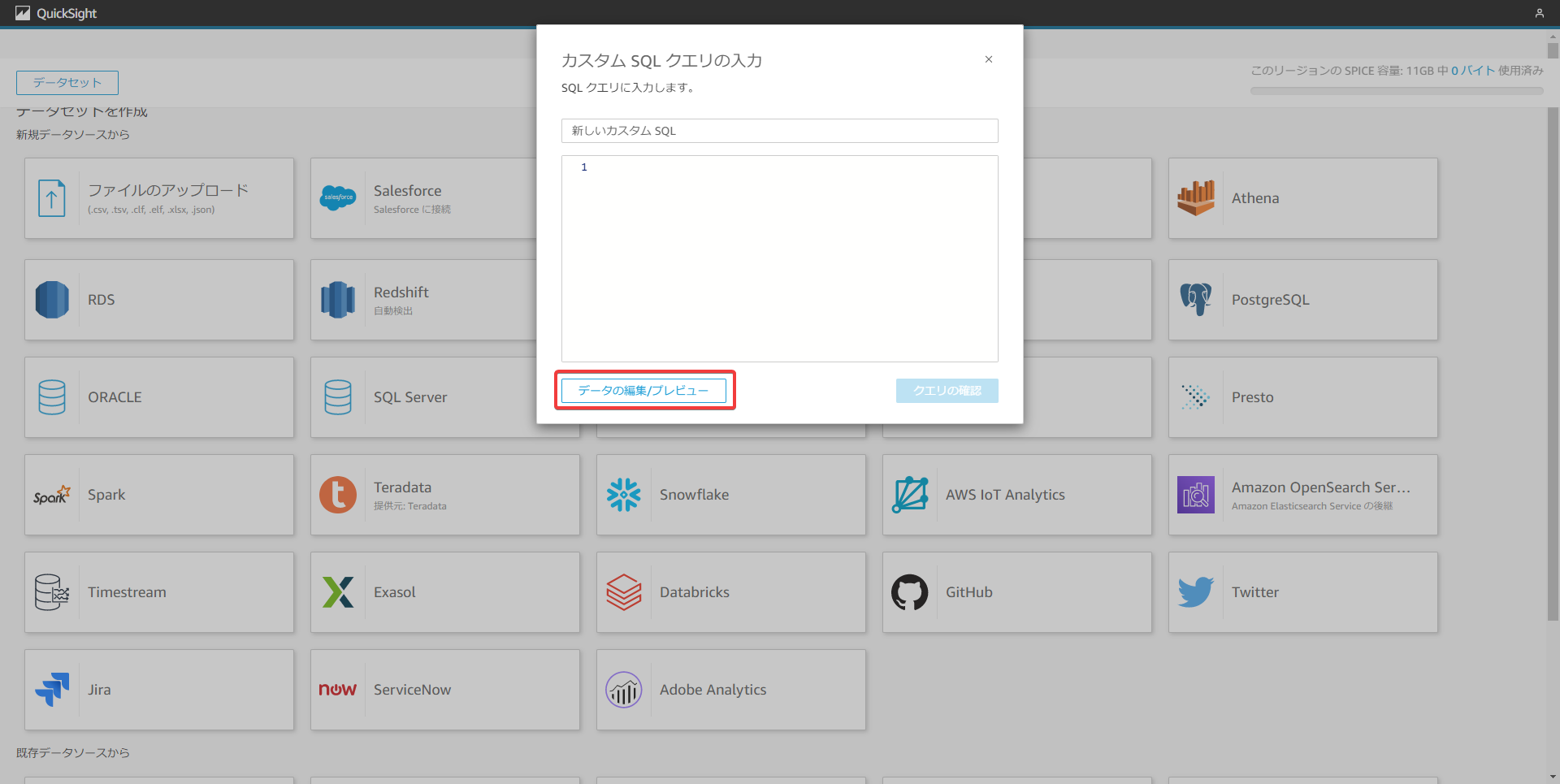This screenshot has width=1560, height=784.
Task: Select the RDS database icon
Action: [52, 300]
